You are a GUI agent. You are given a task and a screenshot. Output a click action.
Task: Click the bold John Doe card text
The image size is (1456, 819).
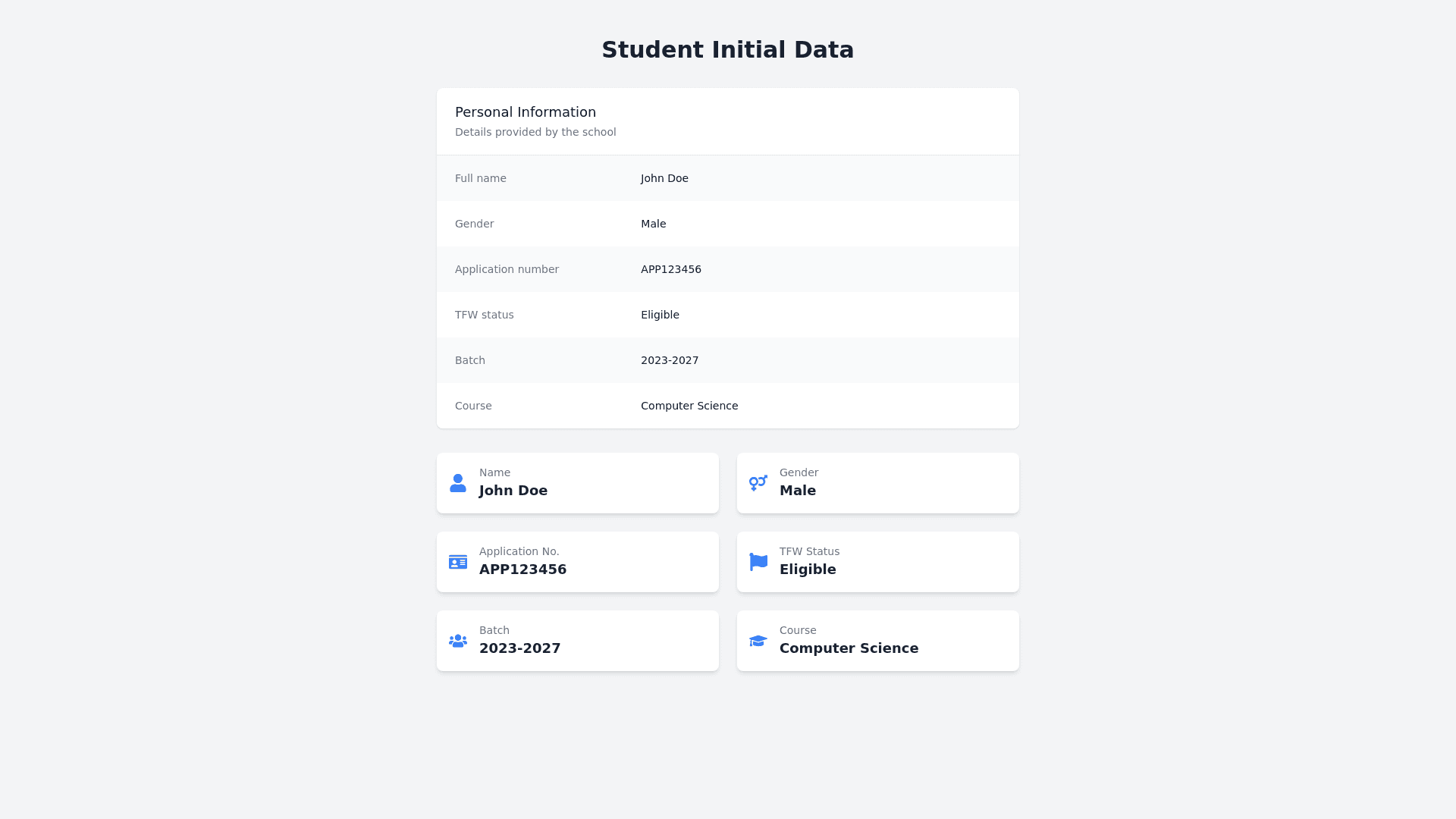click(x=513, y=491)
